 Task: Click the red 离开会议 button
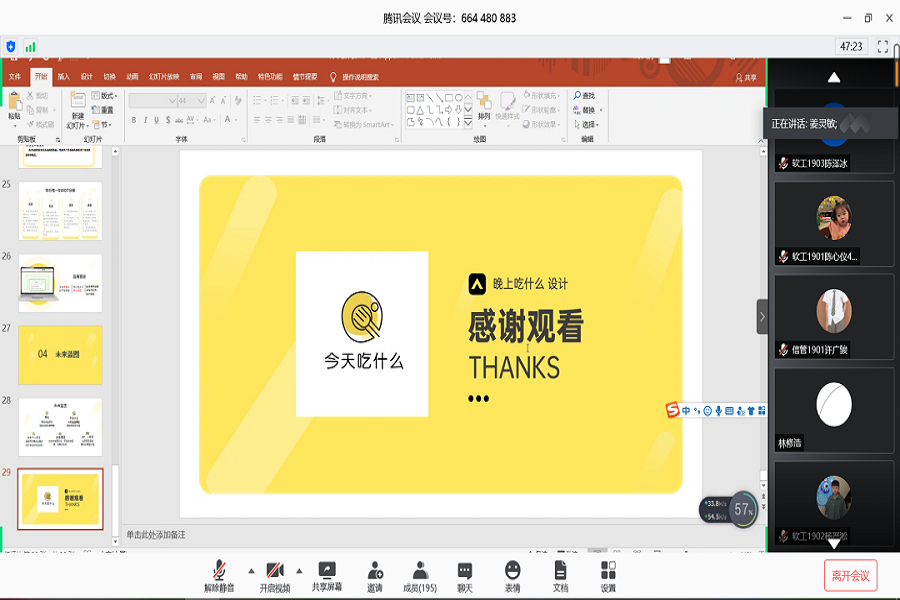tap(850, 575)
